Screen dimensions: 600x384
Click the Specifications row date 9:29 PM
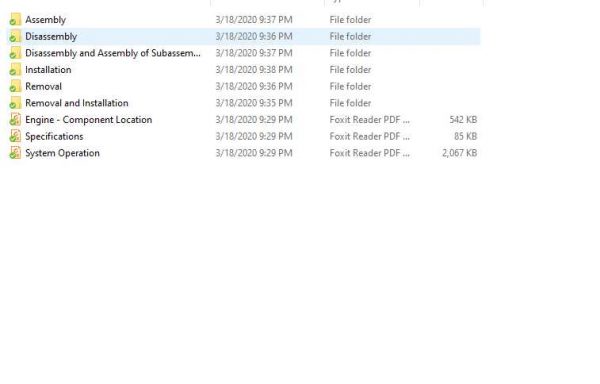[x=254, y=136]
